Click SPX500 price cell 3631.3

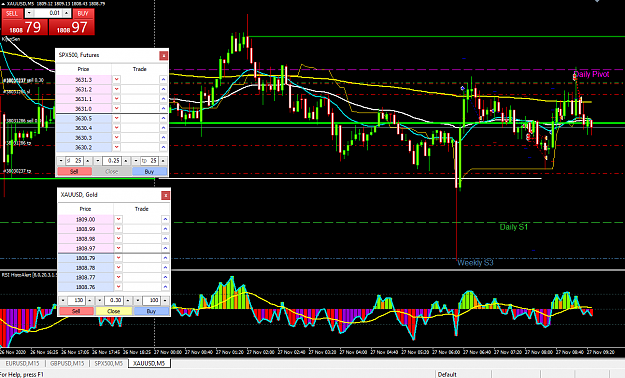(83, 80)
